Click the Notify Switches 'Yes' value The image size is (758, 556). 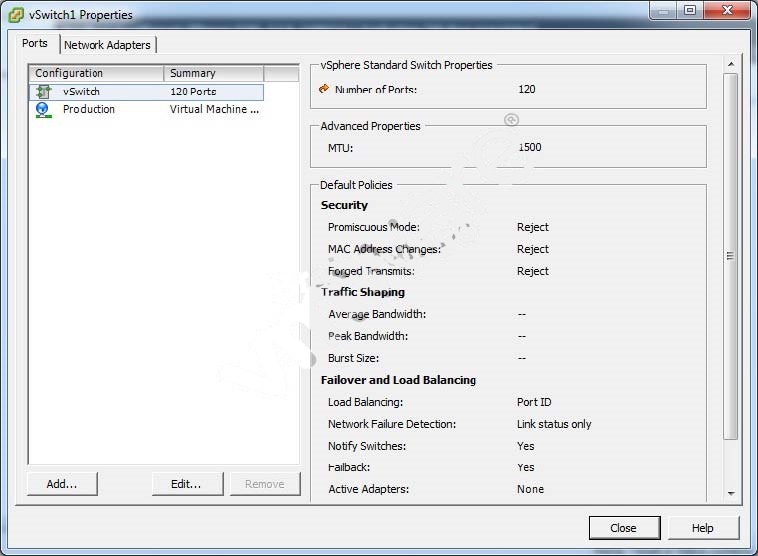[525, 446]
